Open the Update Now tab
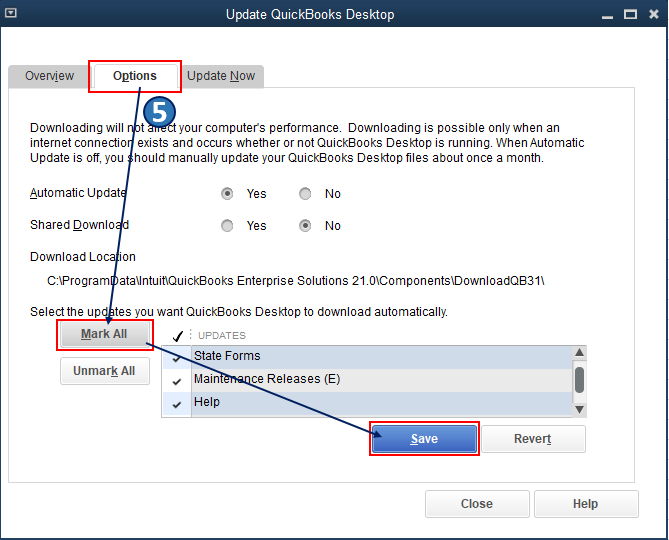 click(221, 76)
